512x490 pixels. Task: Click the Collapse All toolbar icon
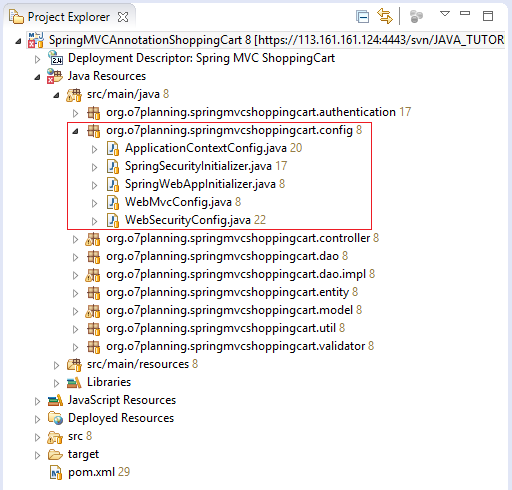point(362,16)
